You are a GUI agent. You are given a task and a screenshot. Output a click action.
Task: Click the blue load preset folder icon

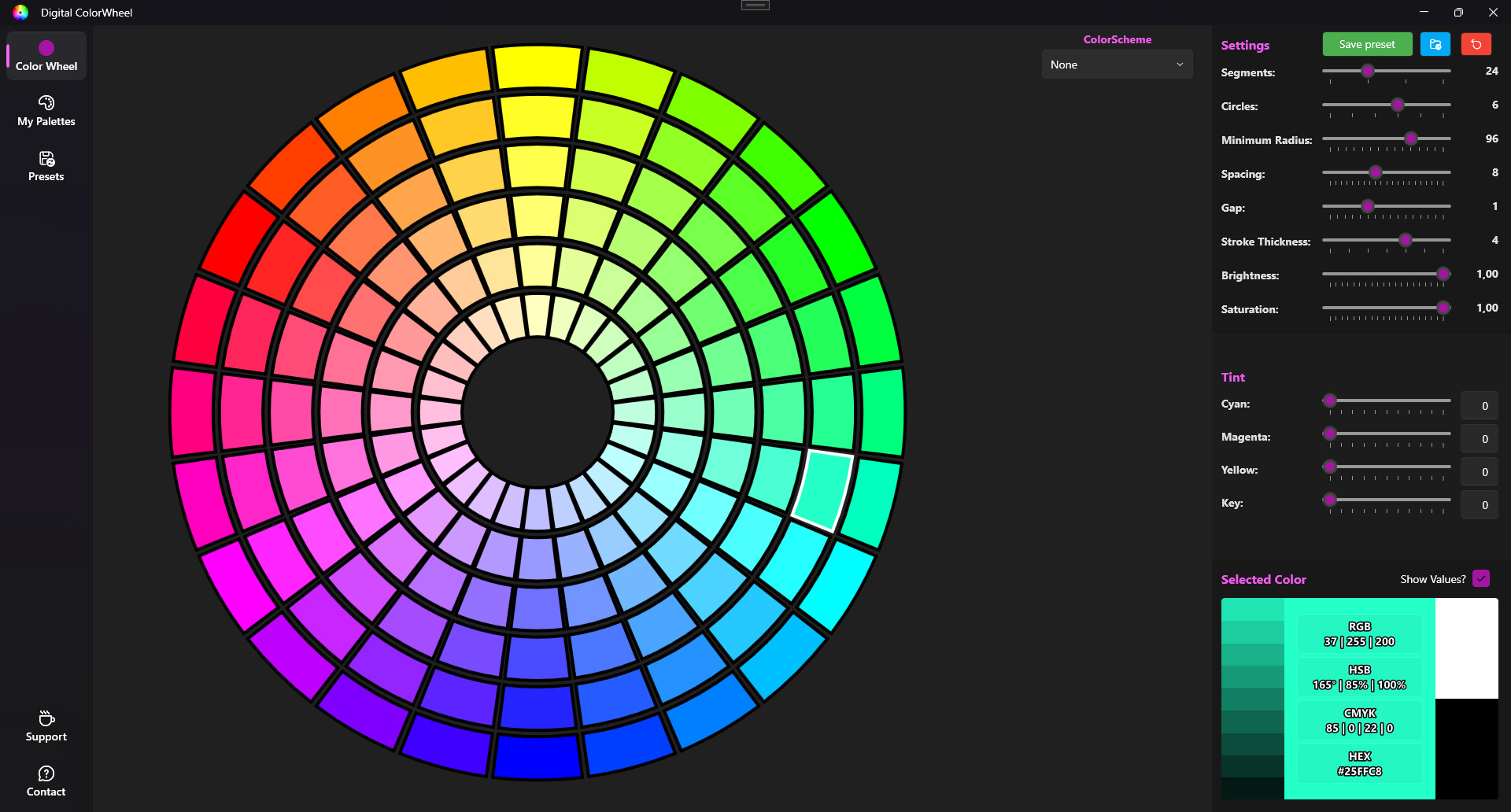pos(1435,44)
